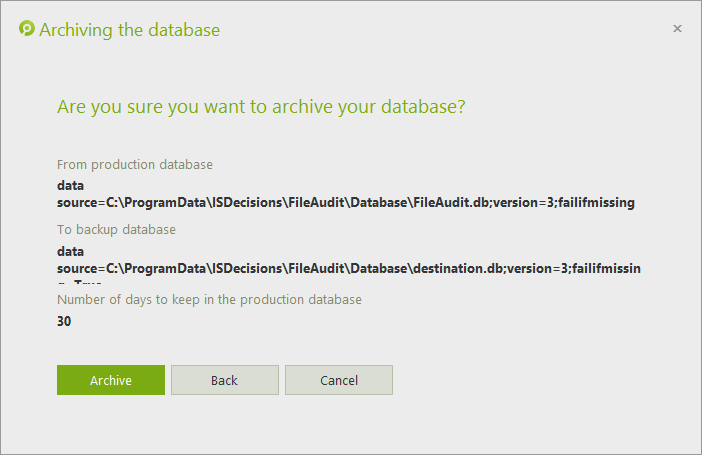Select the 'To backup database' label
The width and height of the screenshot is (702, 455).
click(x=116, y=229)
